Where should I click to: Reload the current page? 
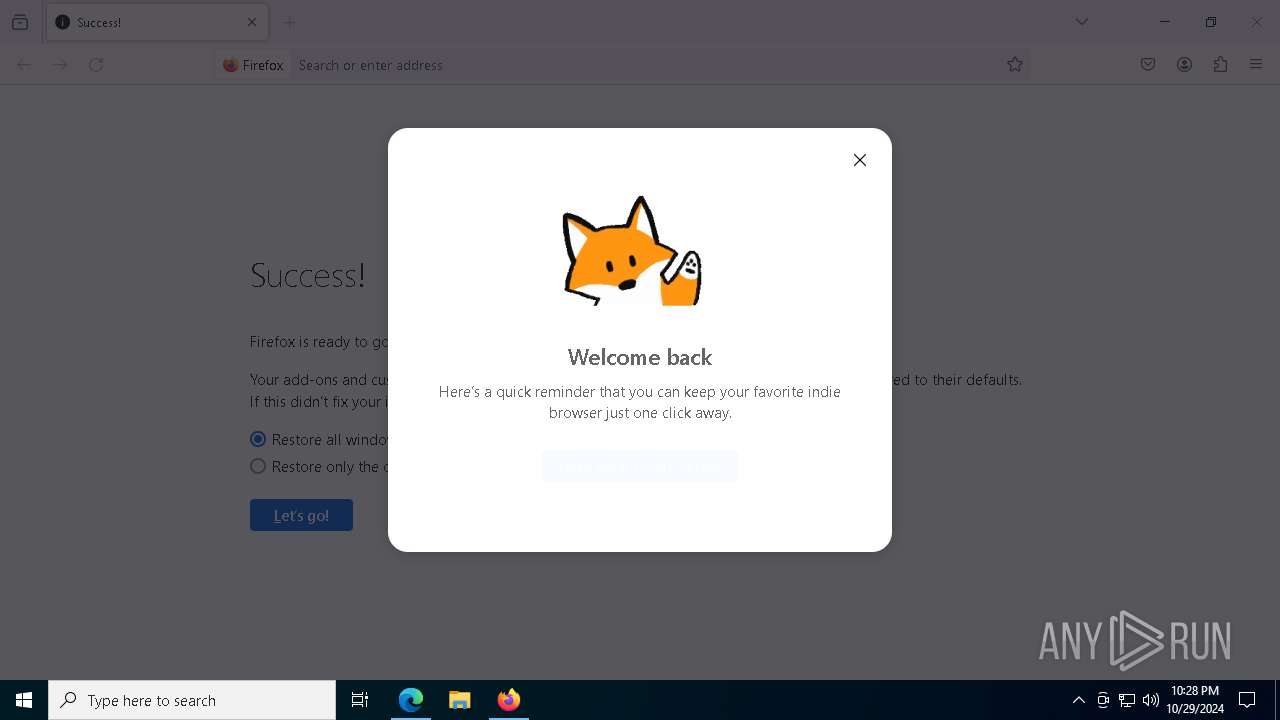pos(96,65)
